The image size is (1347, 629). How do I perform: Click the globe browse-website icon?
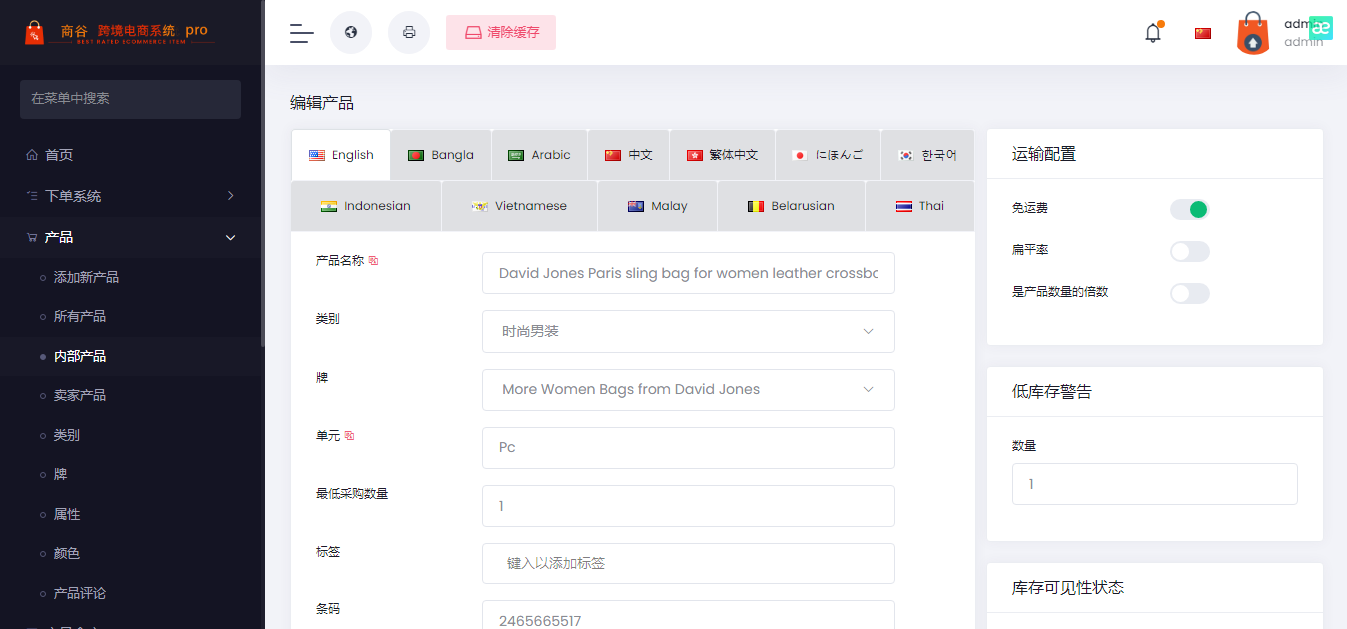(351, 32)
